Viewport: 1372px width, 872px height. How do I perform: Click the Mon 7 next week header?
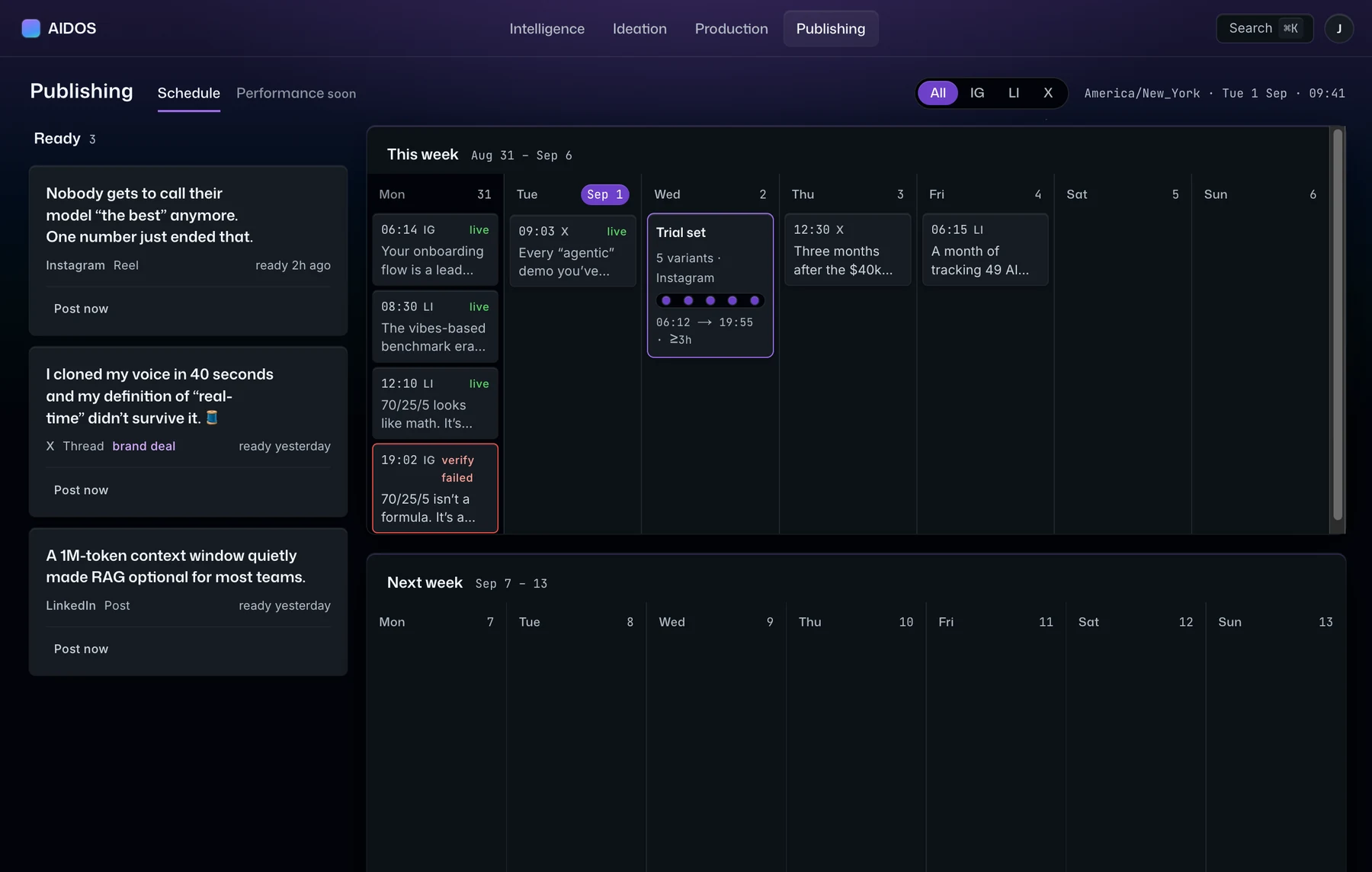pos(436,622)
